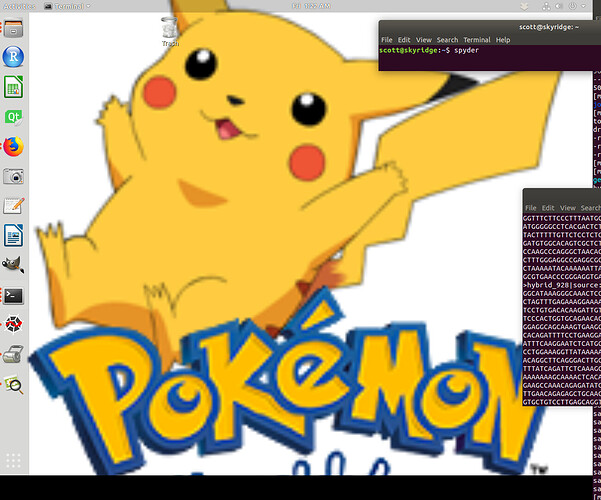Expand the system menu arrow in top bar
Screen dimensions: 601x500
(583, 6)
